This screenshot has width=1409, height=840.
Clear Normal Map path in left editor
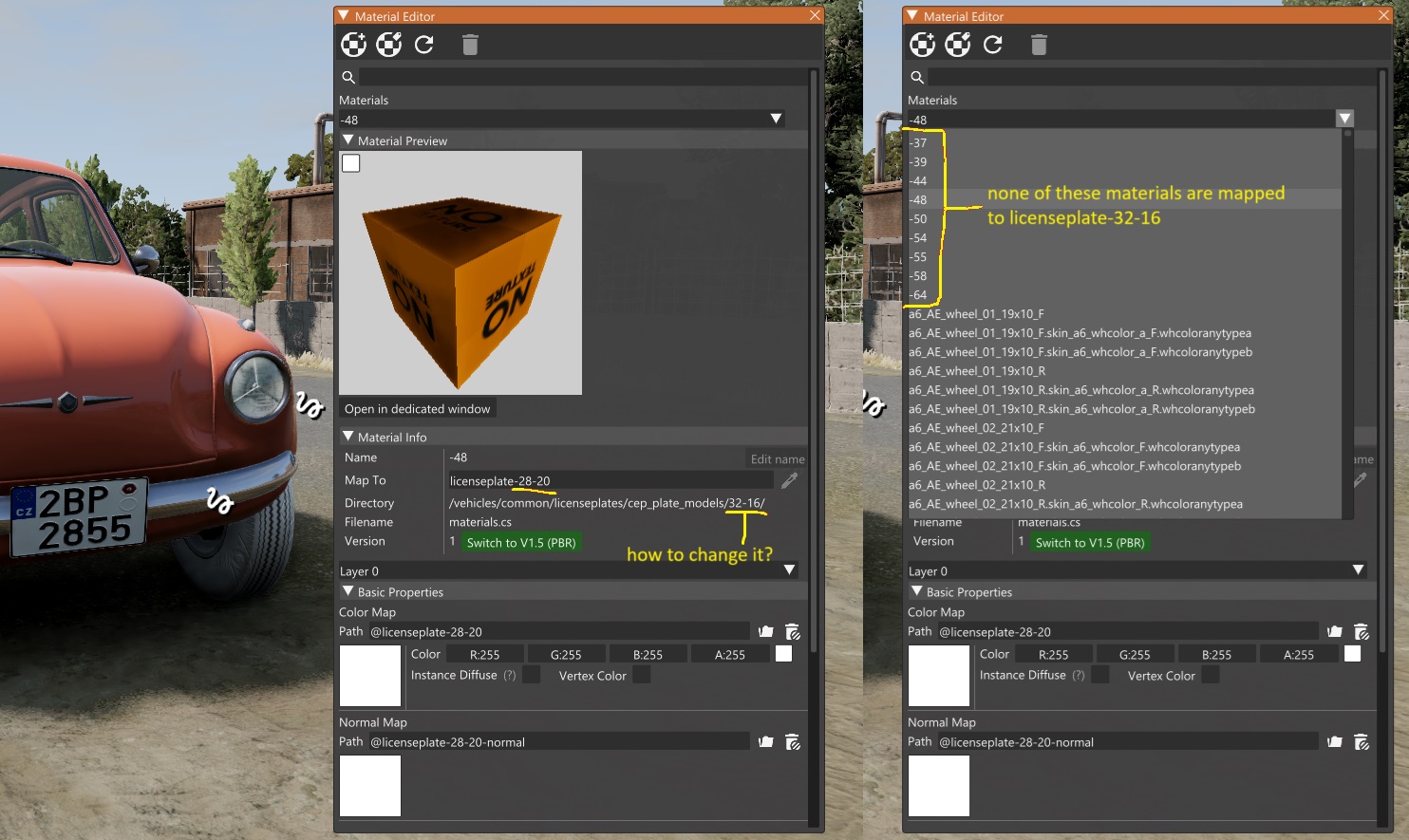[793, 742]
